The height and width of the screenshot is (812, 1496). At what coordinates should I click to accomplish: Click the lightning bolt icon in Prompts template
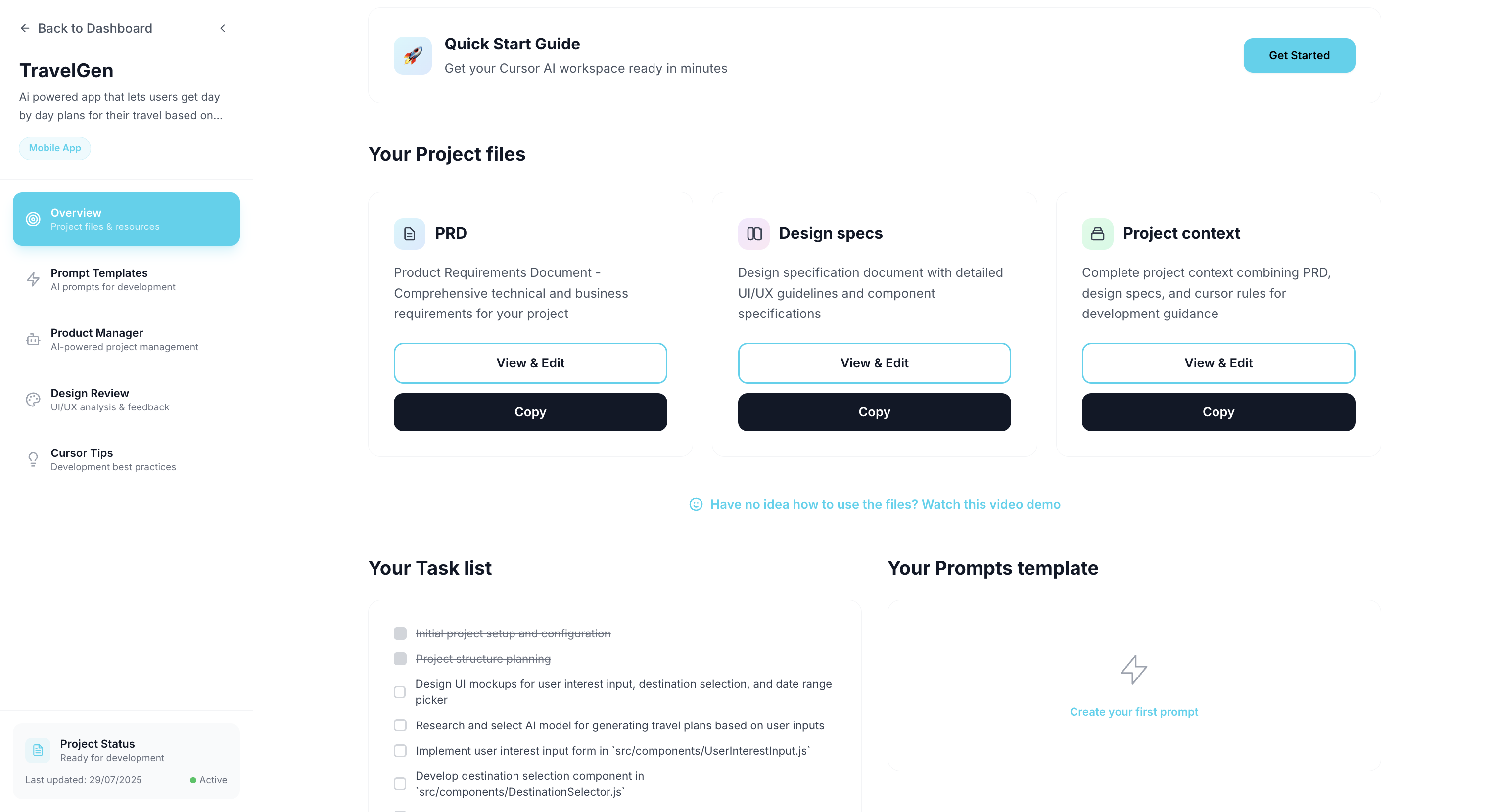click(1133, 670)
